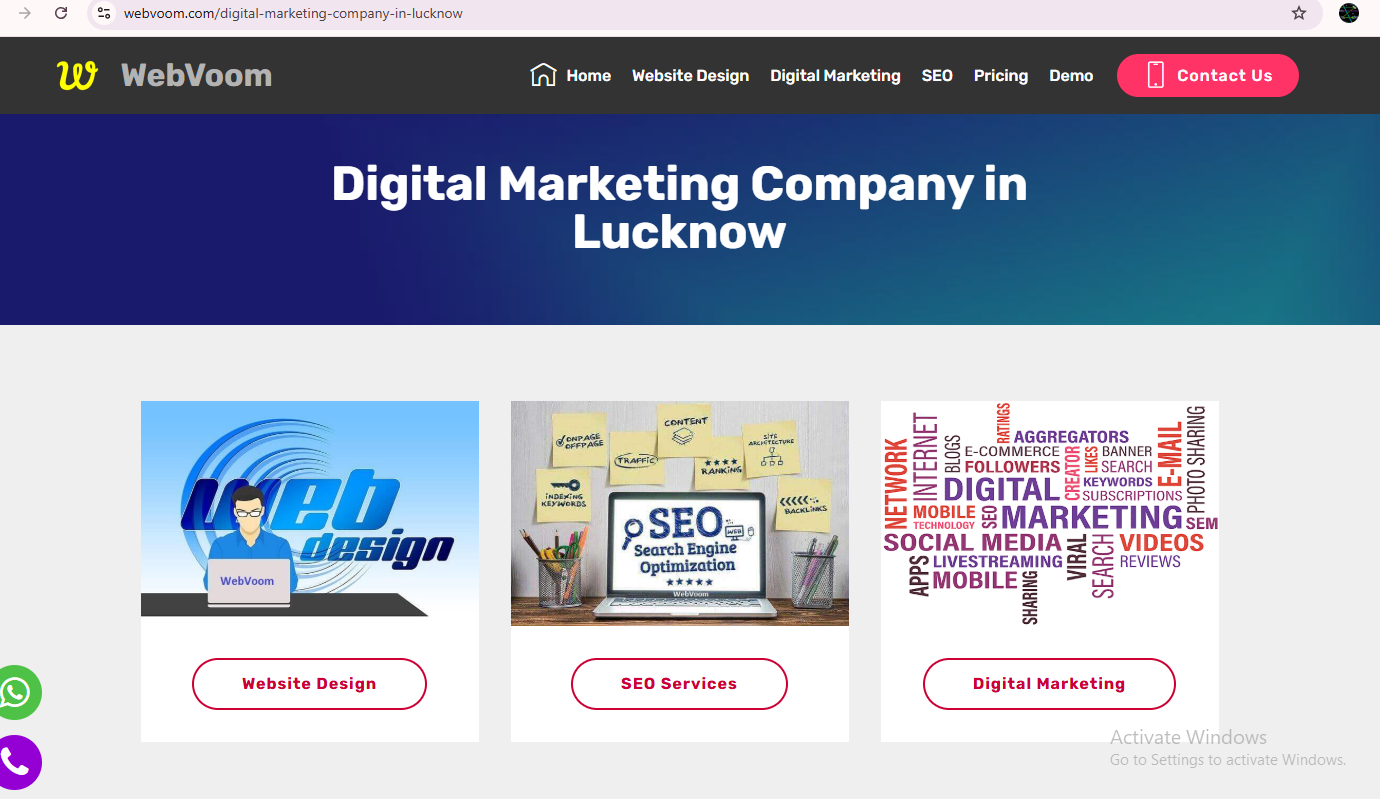Screen dimensions: 1380x799
Task: Select SEO in the navigation bar
Action: click(937, 75)
